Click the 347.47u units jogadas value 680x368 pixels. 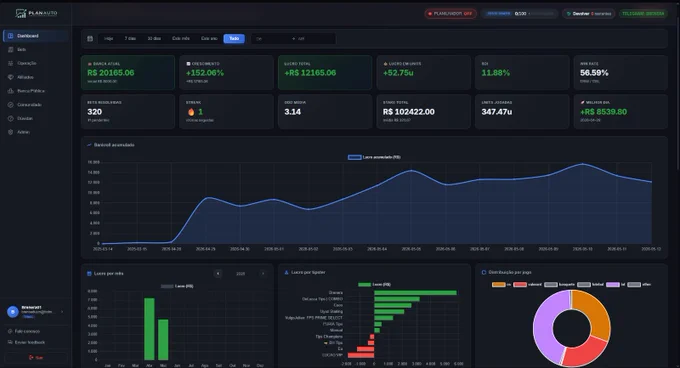click(x=497, y=112)
